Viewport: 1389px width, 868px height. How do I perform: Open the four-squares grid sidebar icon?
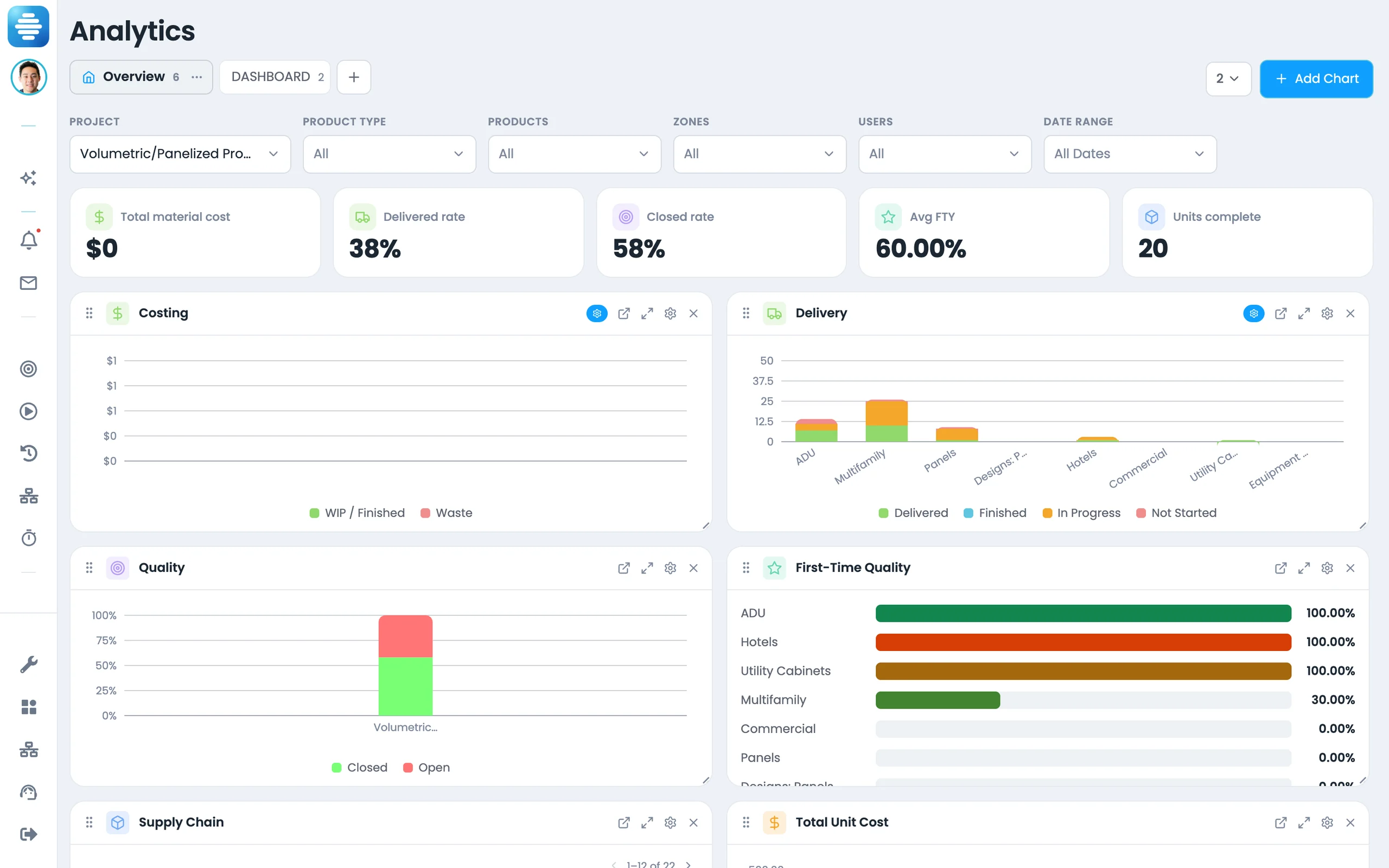(x=29, y=707)
